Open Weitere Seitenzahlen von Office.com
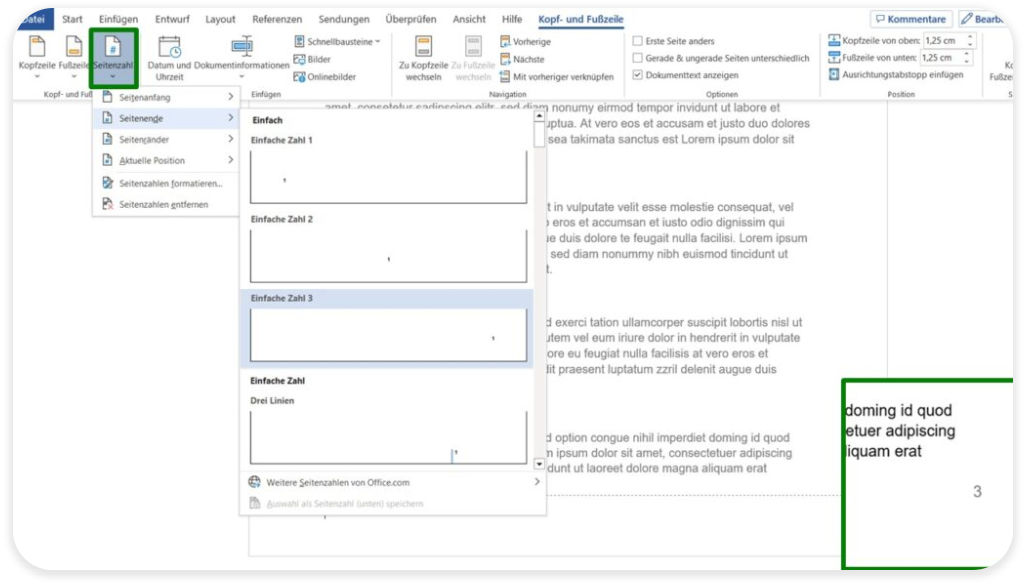Image resolution: width=1026 pixels, height=586 pixels. pos(394,482)
